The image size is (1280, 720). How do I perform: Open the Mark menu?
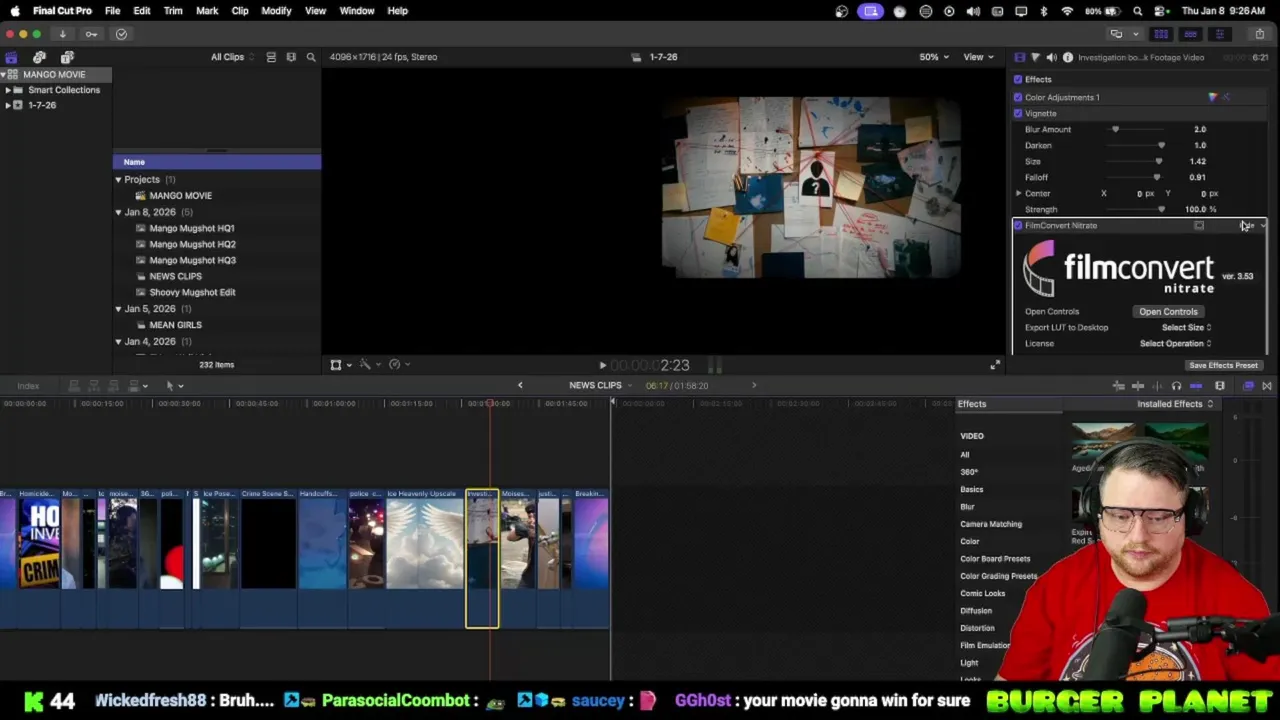coord(207,11)
